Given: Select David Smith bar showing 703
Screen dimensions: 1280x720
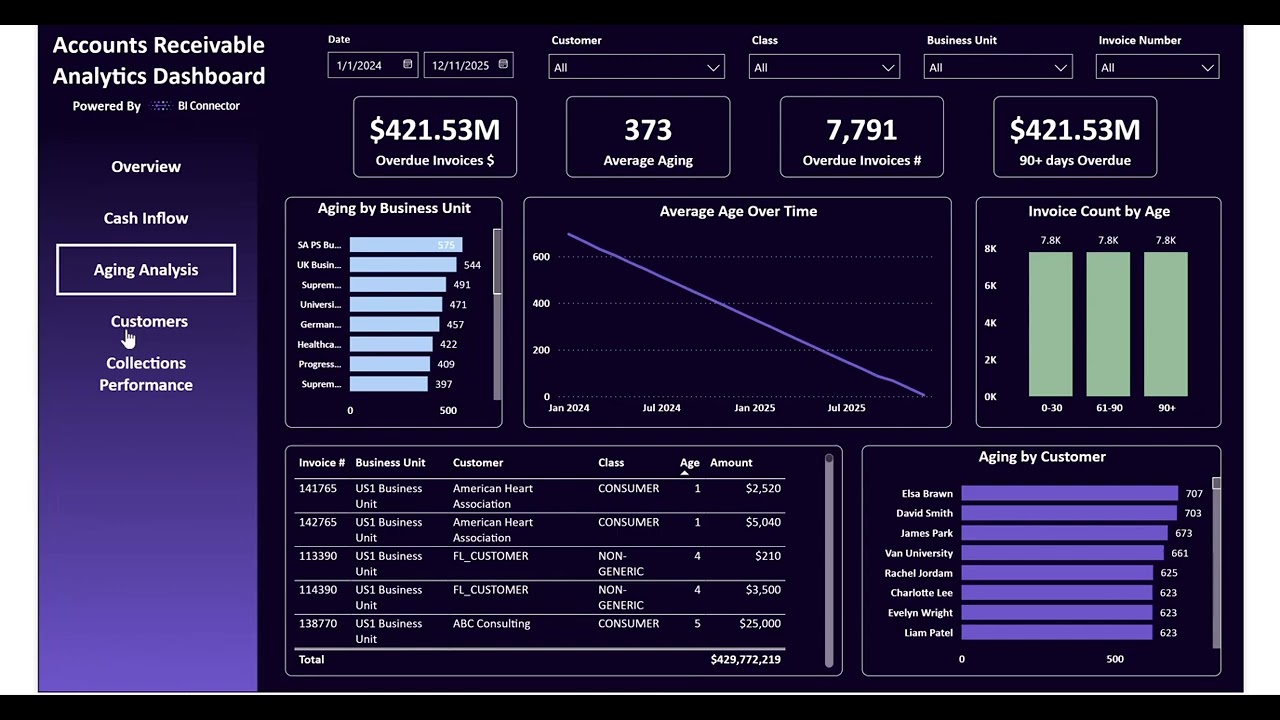Looking at the screenshot, I should 1069,513.
